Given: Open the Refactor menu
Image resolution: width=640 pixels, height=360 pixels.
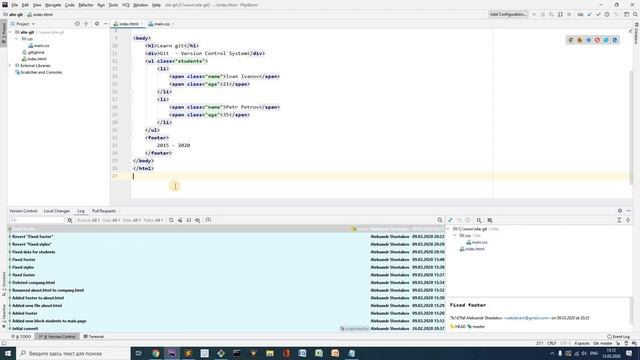Looking at the screenshot, I should point(86,5).
